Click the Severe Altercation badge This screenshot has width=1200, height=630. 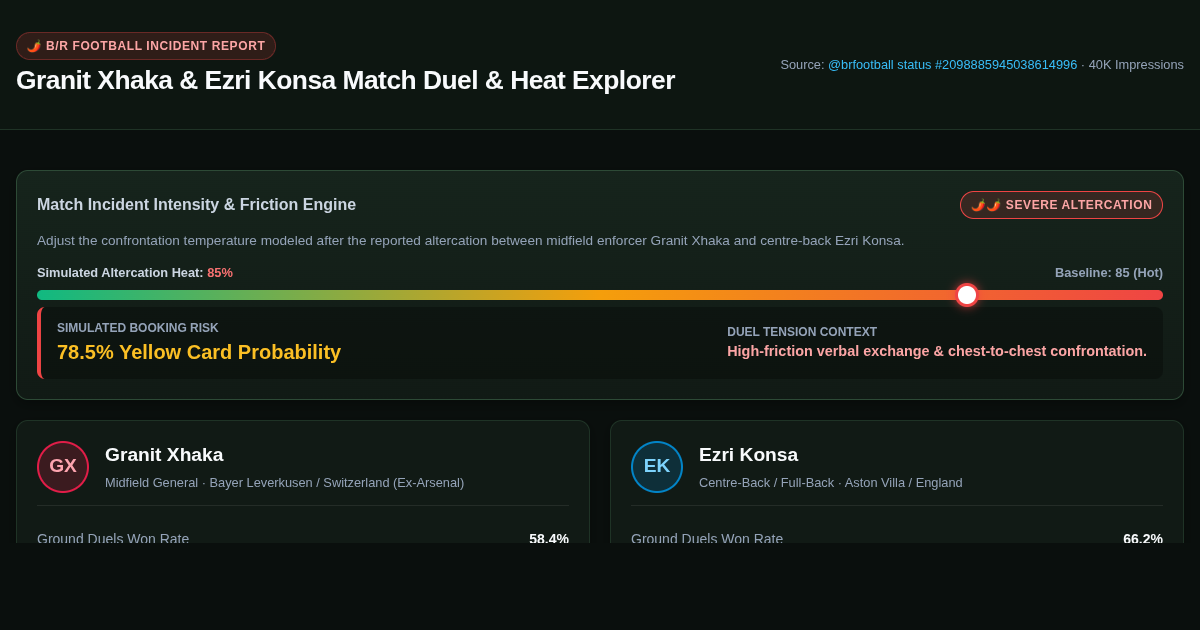pyautogui.click(x=1061, y=205)
